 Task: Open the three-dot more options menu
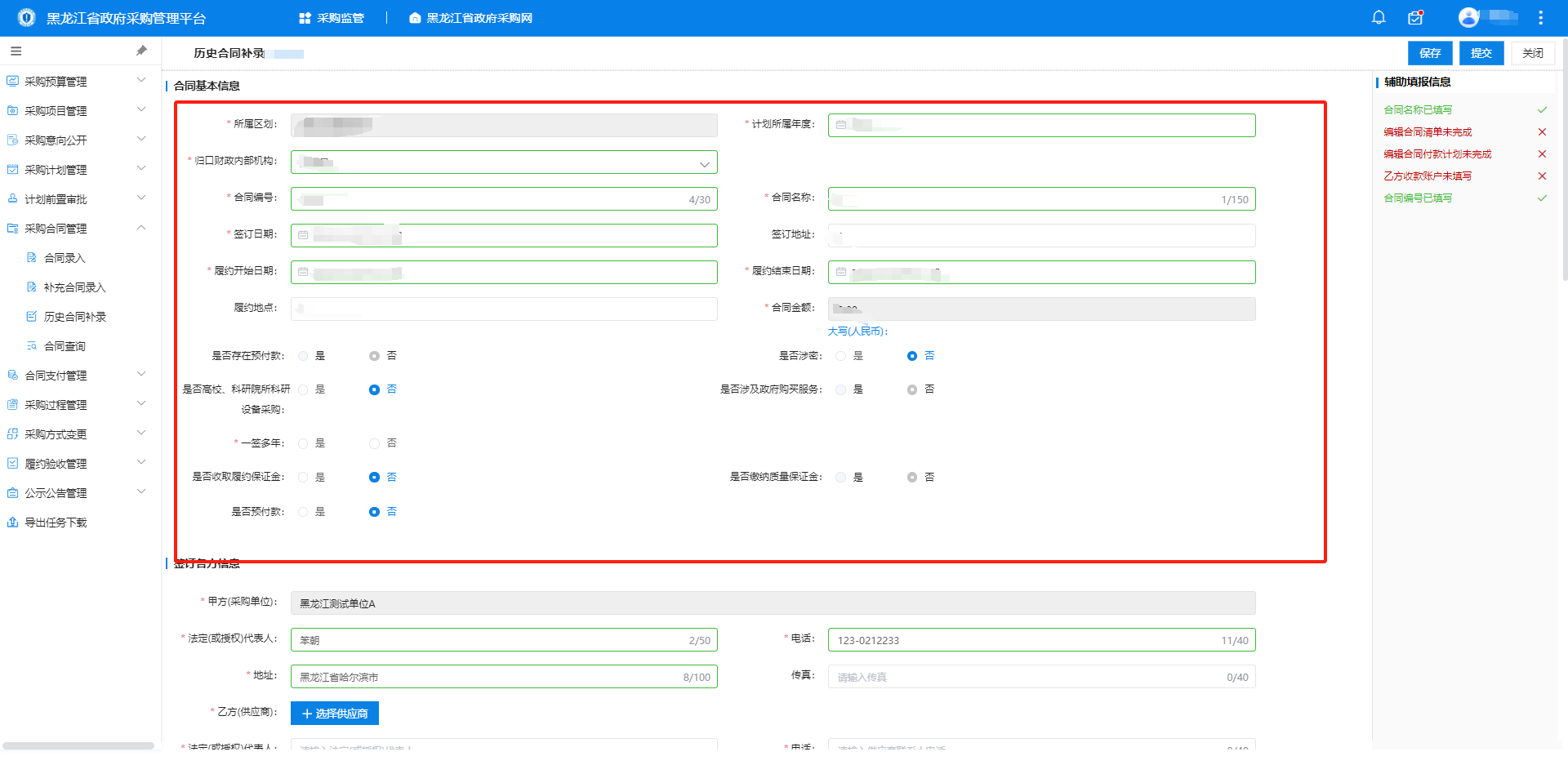pyautogui.click(x=1540, y=17)
